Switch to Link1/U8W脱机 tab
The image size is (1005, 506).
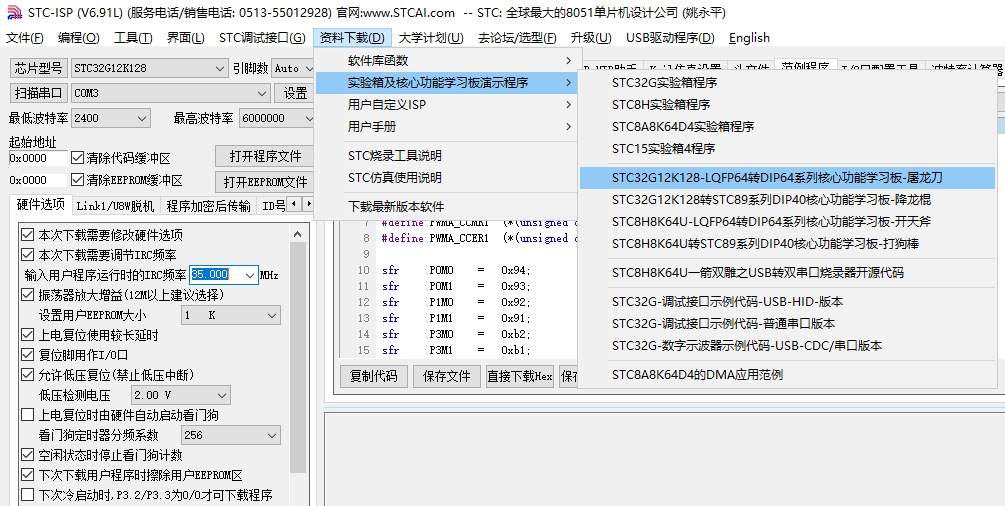[115, 206]
